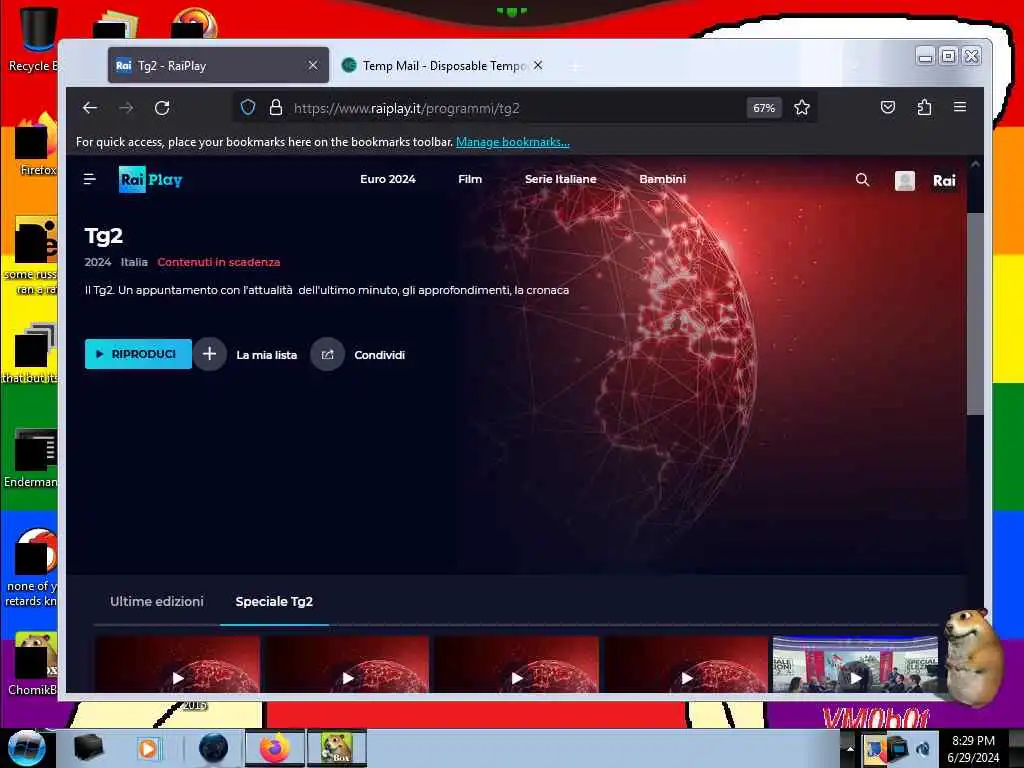1024x768 pixels.
Task: Go to the RaiPlay home logo
Action: (x=150, y=180)
